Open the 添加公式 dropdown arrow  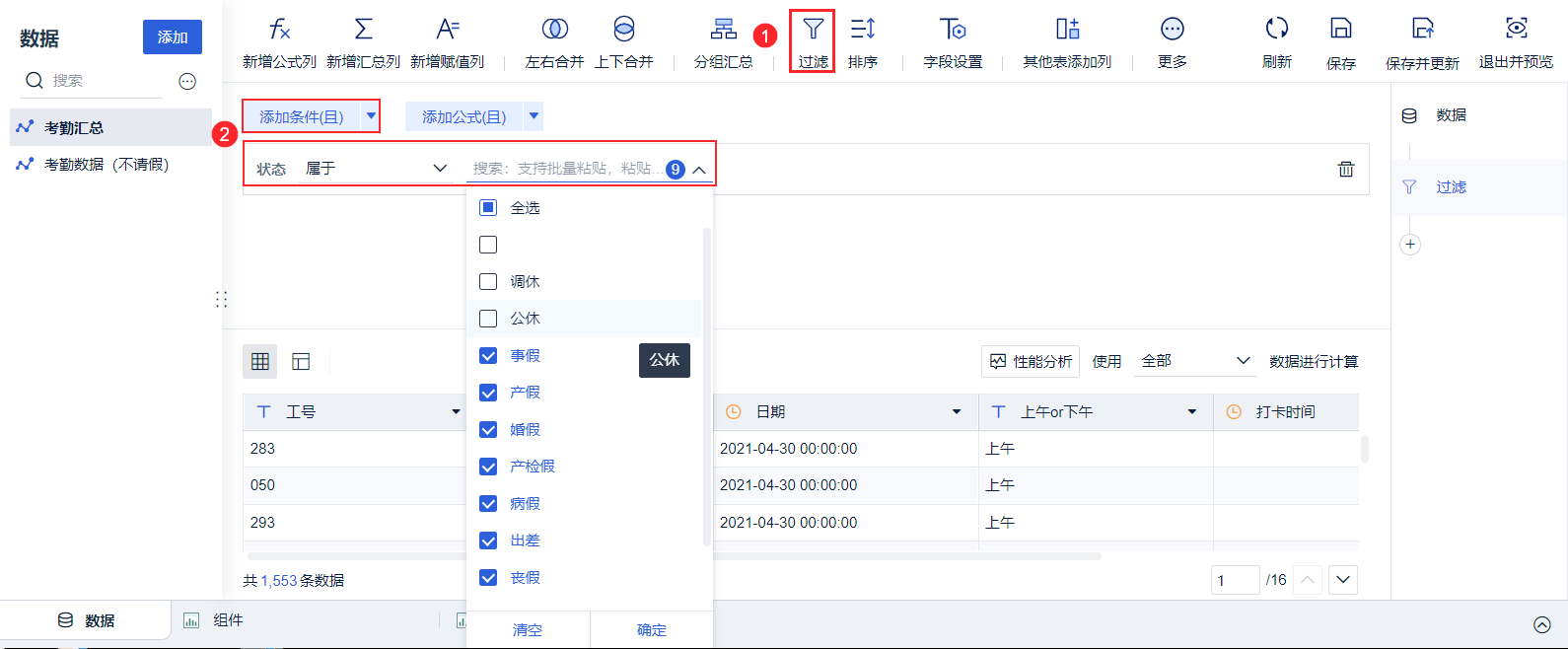pyautogui.click(x=534, y=116)
